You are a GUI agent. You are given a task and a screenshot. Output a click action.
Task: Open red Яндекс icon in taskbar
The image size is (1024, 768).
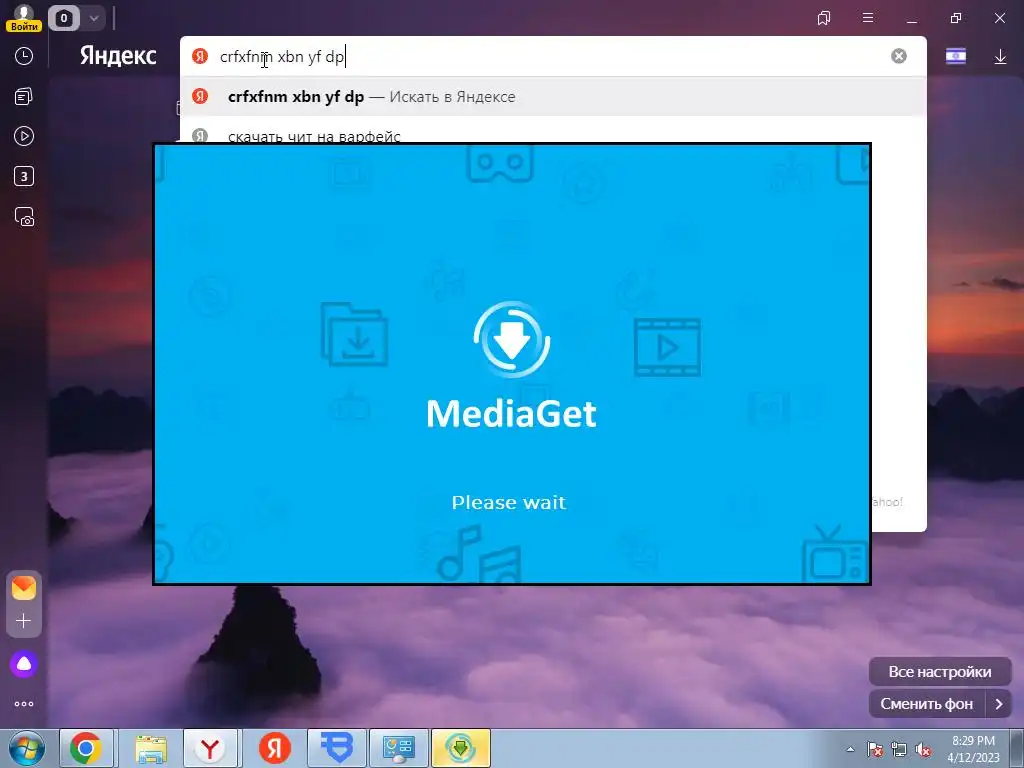tap(274, 748)
